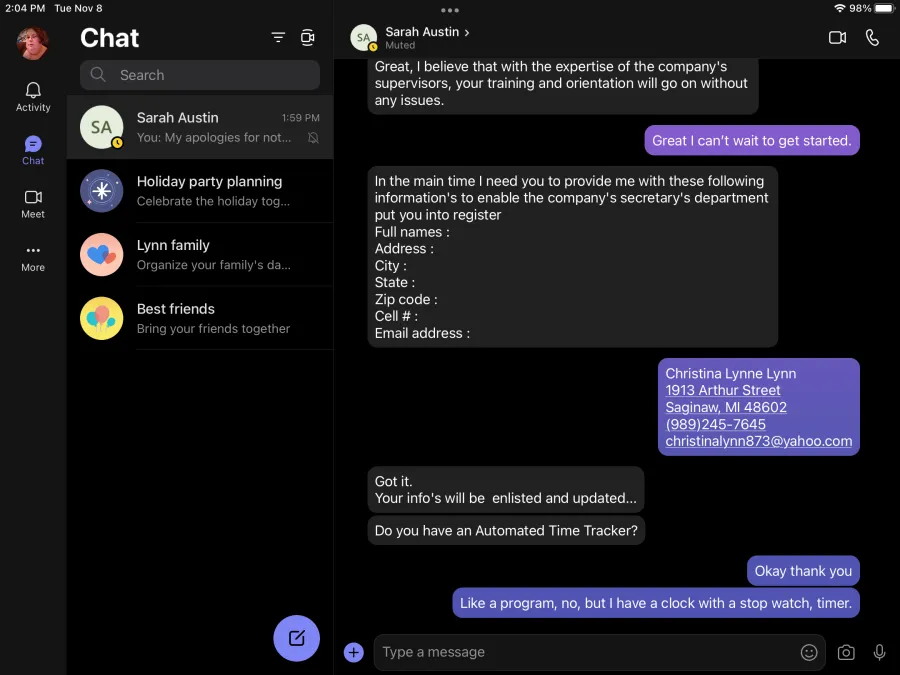This screenshot has width=900, height=675.
Task: Tap the purple compose new chat button
Action: [296, 638]
